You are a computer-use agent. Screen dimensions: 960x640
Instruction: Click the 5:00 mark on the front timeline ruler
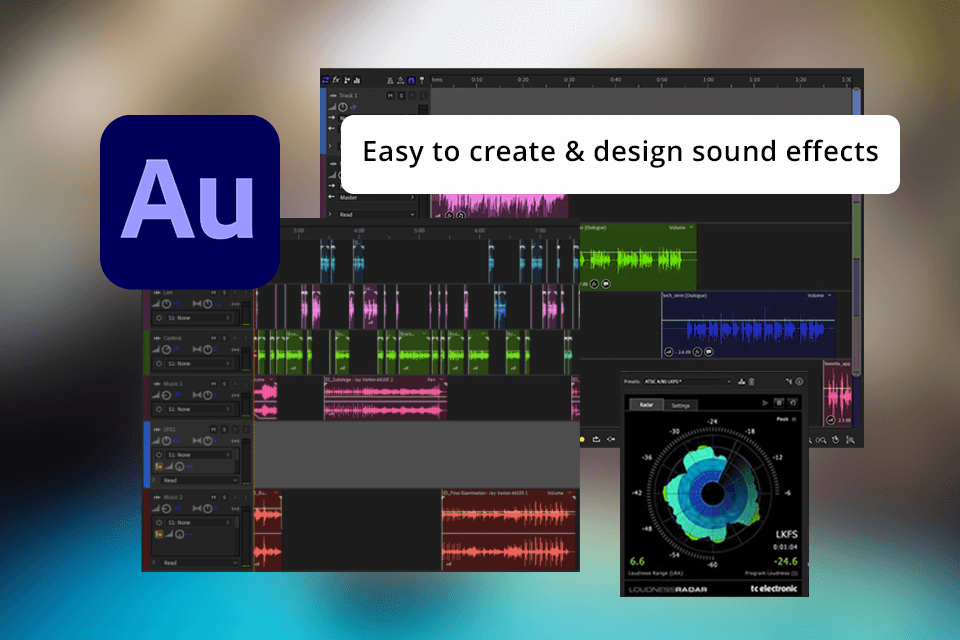(x=419, y=231)
